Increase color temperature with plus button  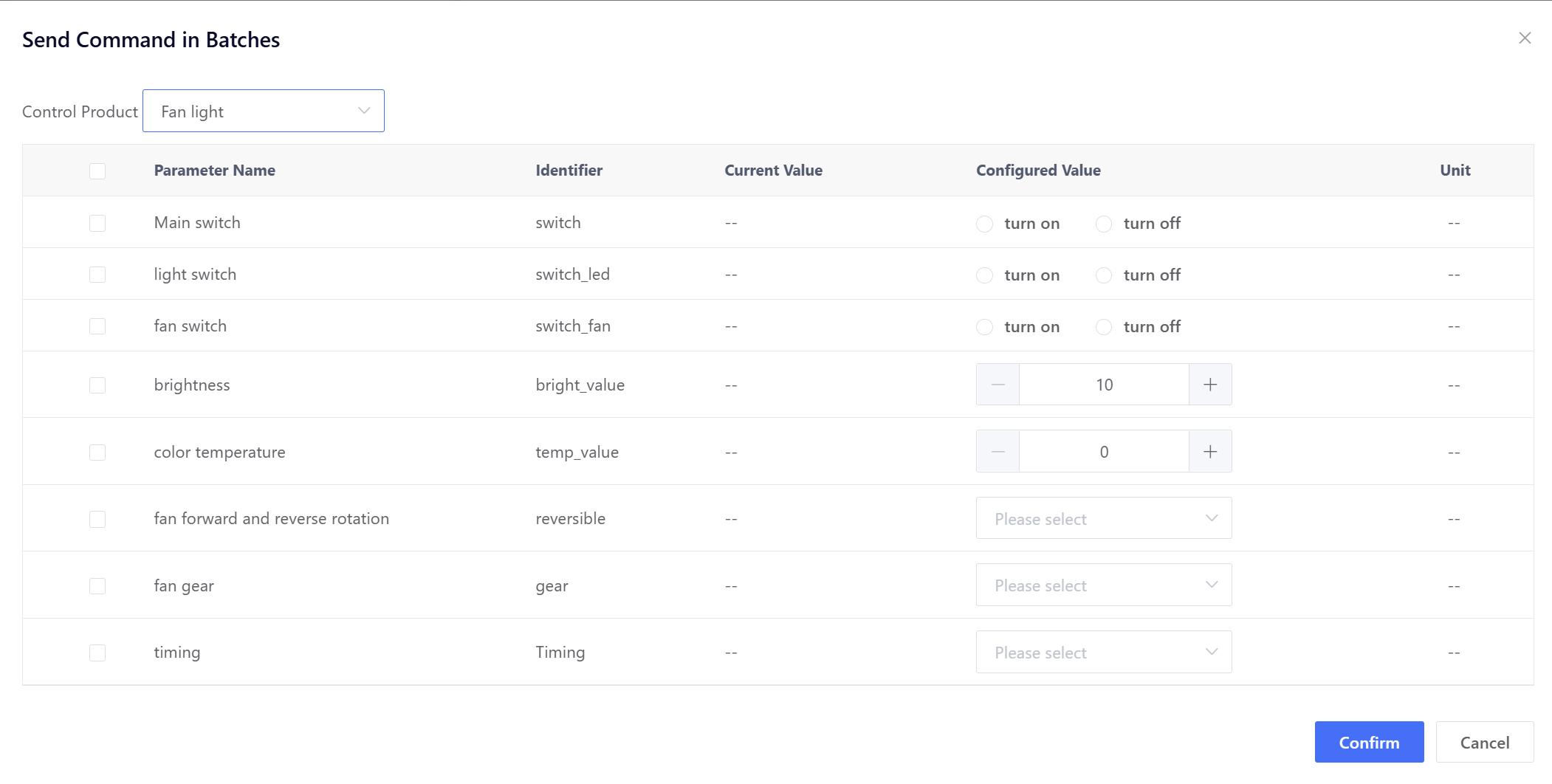(1210, 452)
